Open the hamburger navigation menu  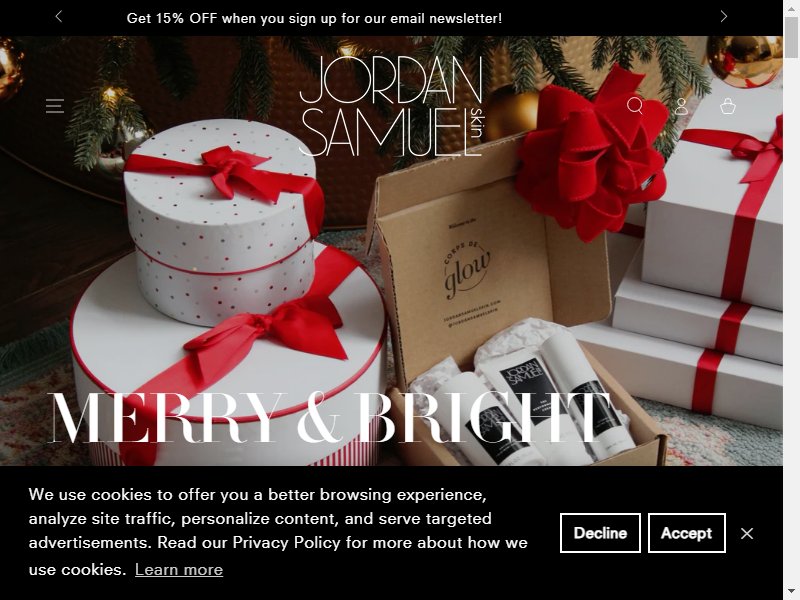55,106
